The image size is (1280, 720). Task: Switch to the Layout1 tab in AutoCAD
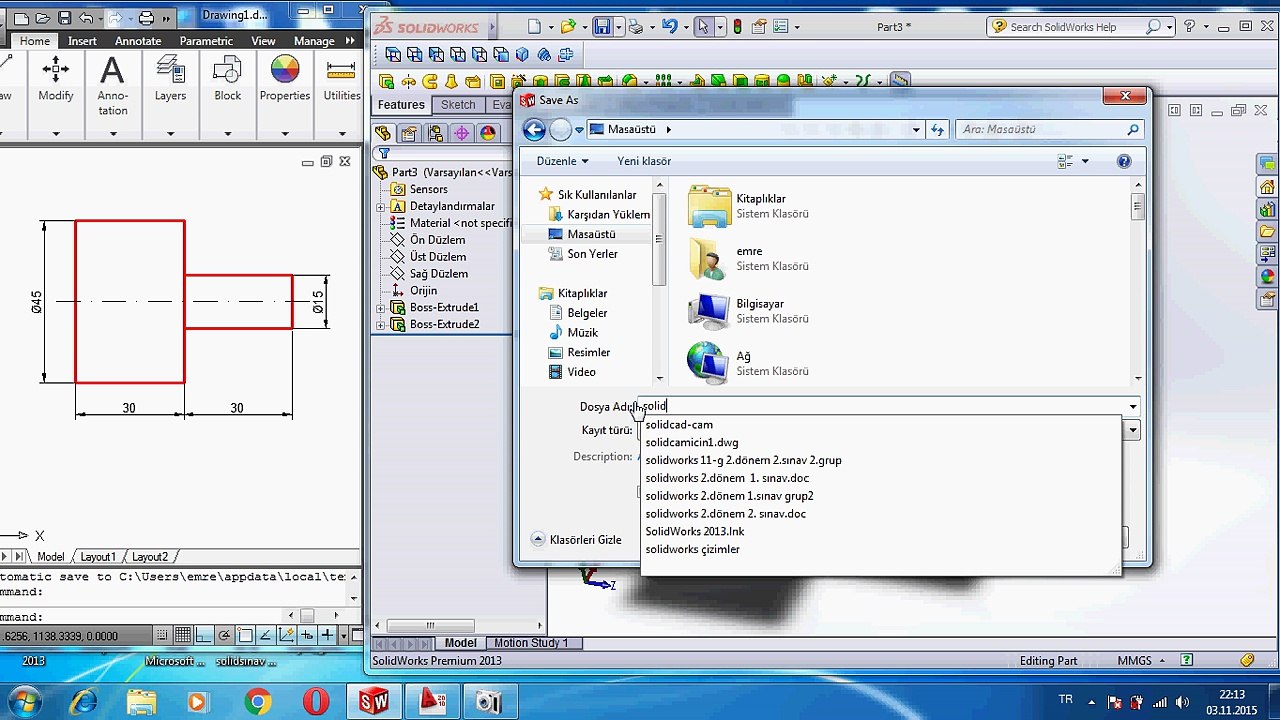tap(98, 557)
